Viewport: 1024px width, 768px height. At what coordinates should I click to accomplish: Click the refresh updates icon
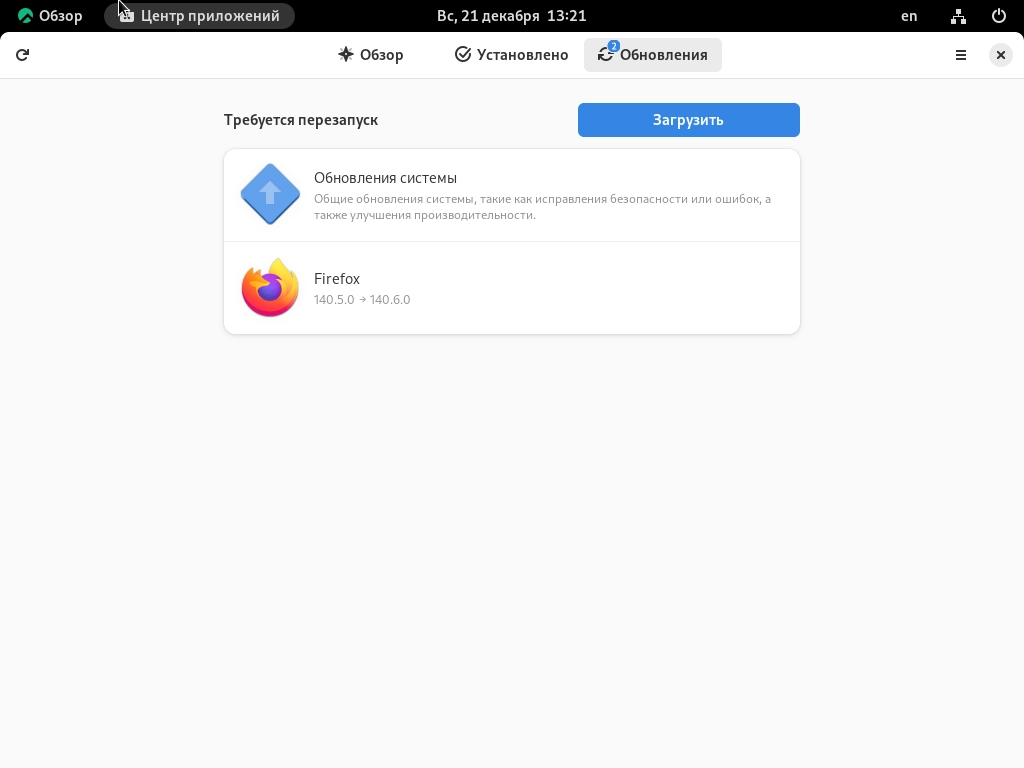22,55
